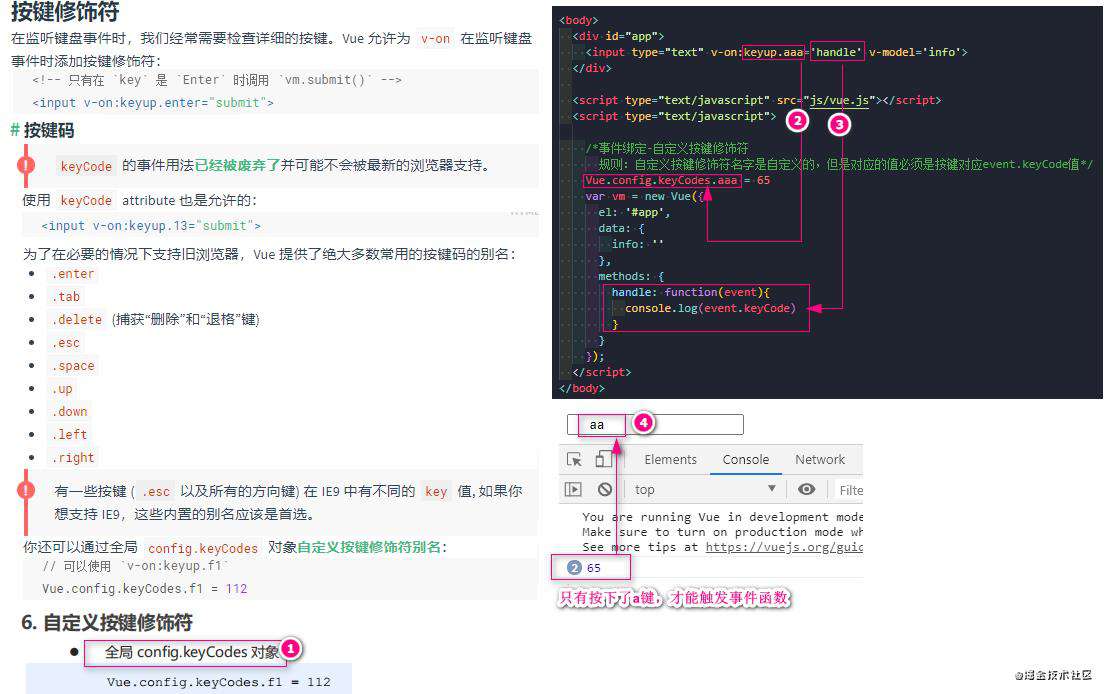Click the inline v-on code in intro paragraph
This screenshot has width=1107, height=694.
pos(435,39)
